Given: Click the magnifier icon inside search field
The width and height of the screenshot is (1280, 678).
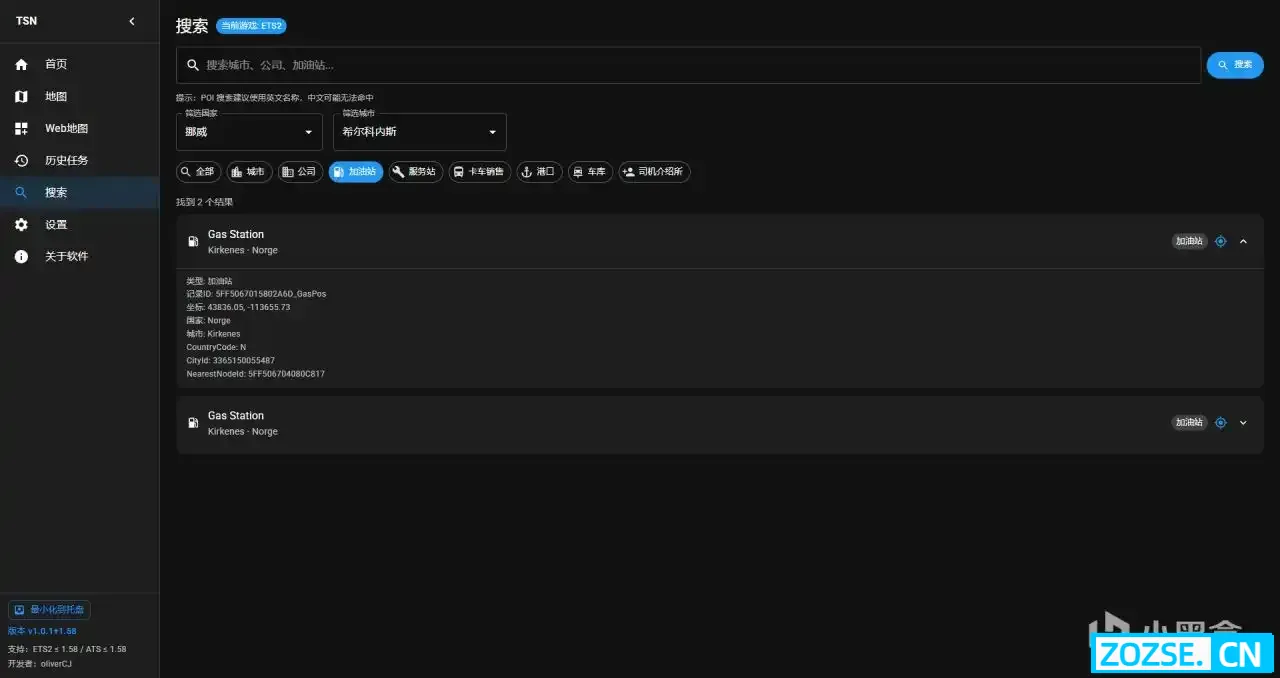Looking at the screenshot, I should [193, 65].
